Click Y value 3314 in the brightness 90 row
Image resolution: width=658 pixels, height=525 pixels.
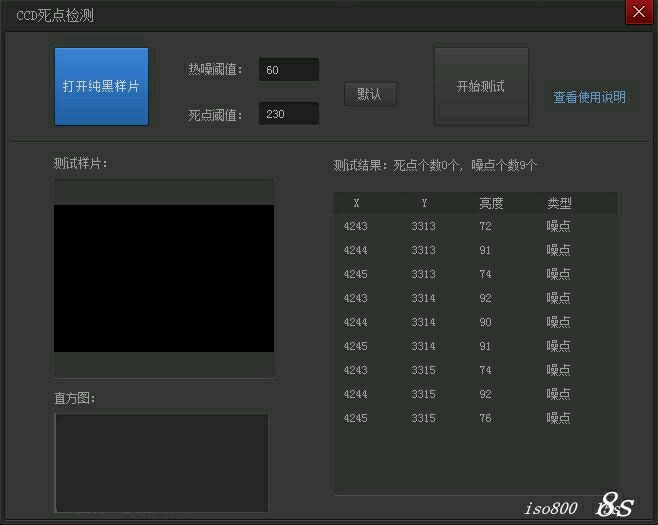[423, 322]
